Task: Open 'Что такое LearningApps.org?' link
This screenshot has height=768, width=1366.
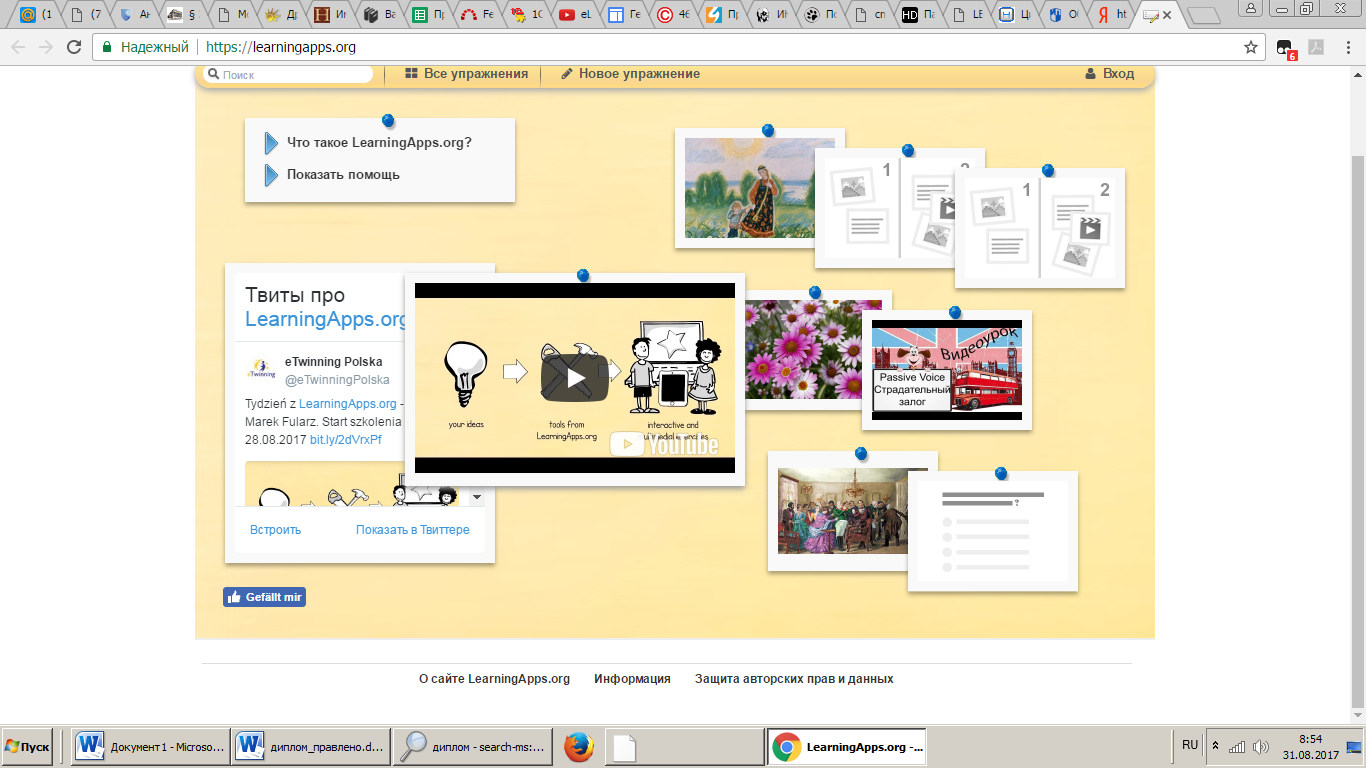Action: pos(379,143)
